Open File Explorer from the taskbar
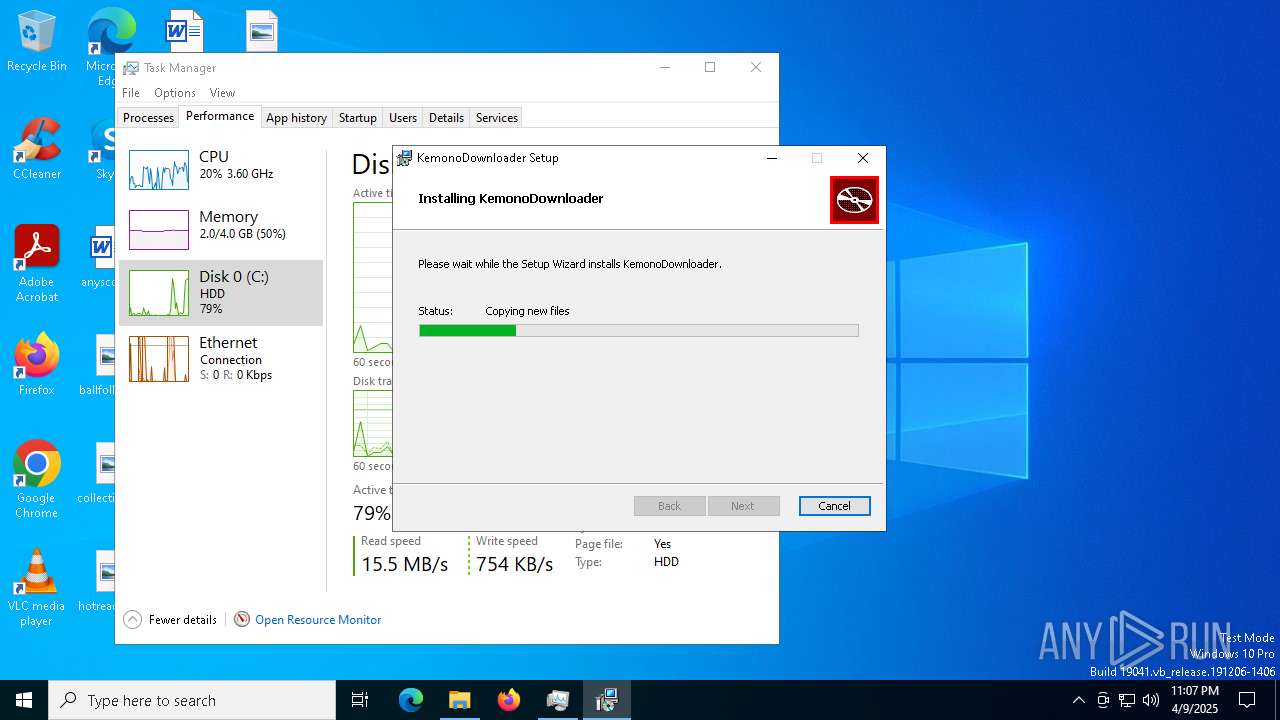This screenshot has height=720, width=1280. pos(459,700)
